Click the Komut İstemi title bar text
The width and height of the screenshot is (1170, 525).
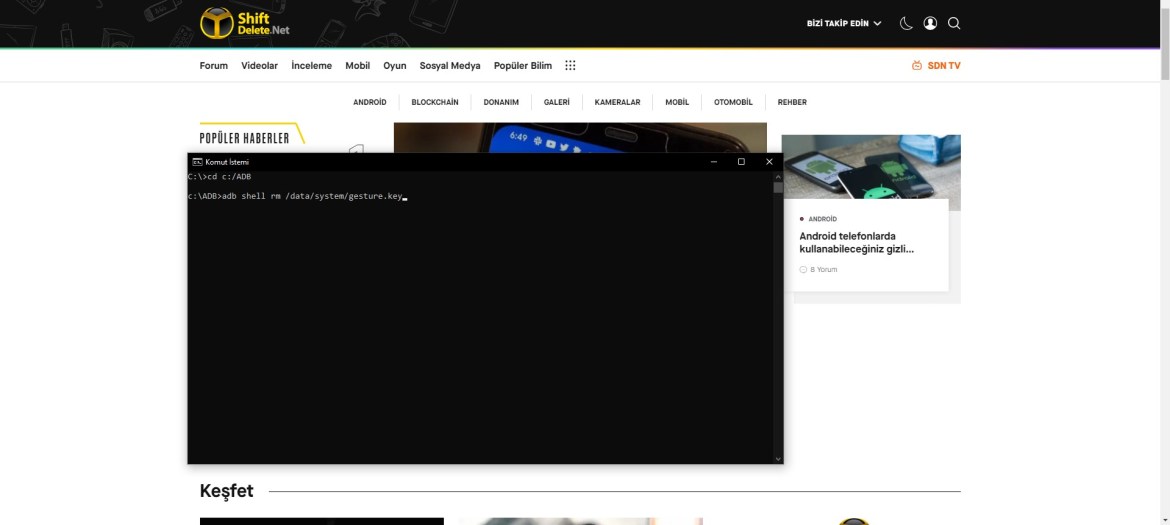point(227,162)
